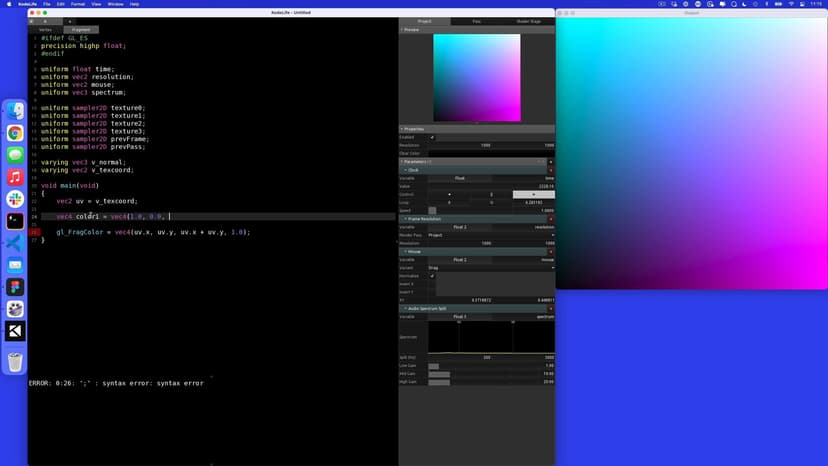The width and height of the screenshot is (828, 466).
Task: Open the Render Pass dropdown
Action: (x=490, y=235)
